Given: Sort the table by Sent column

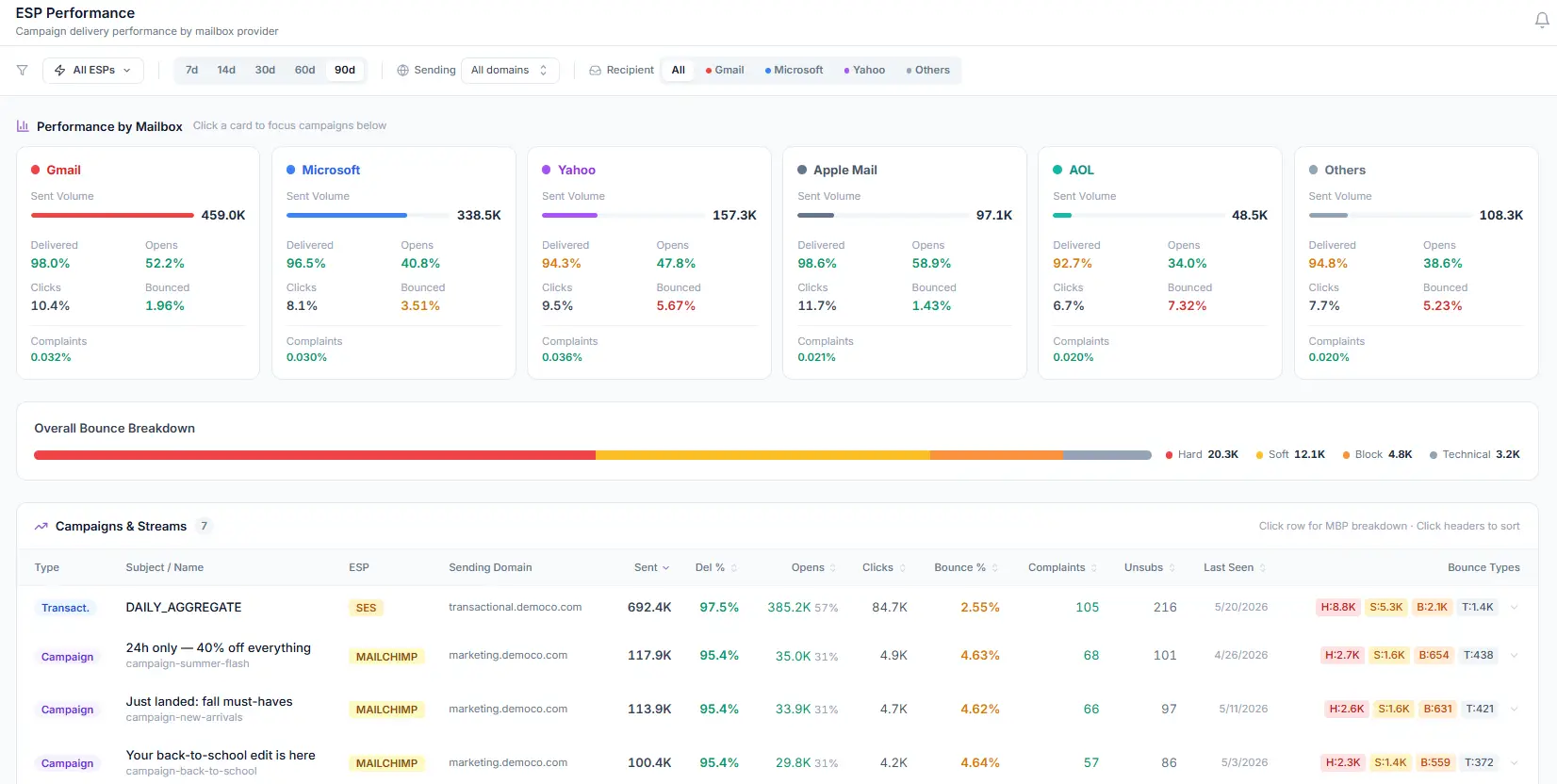Looking at the screenshot, I should (x=651, y=567).
